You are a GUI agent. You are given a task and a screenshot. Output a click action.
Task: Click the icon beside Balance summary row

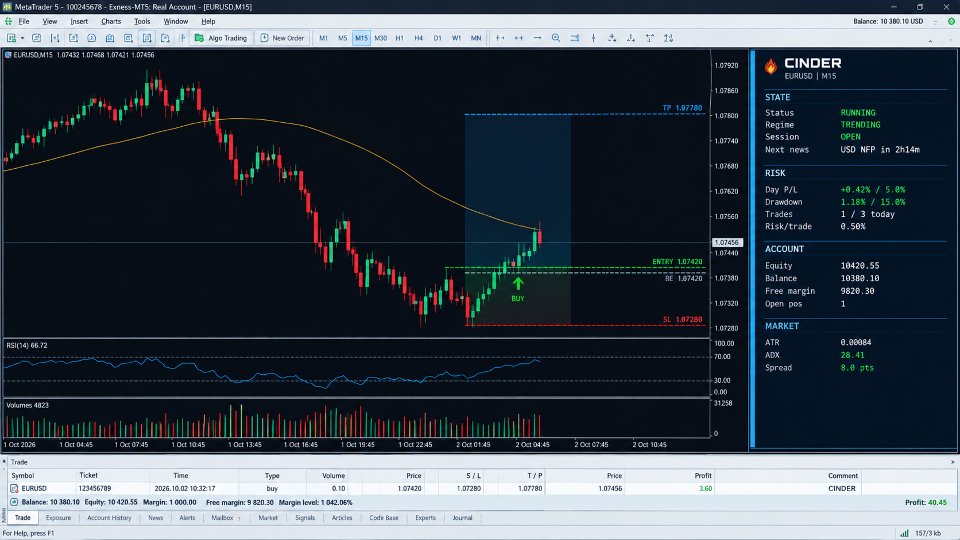14,502
